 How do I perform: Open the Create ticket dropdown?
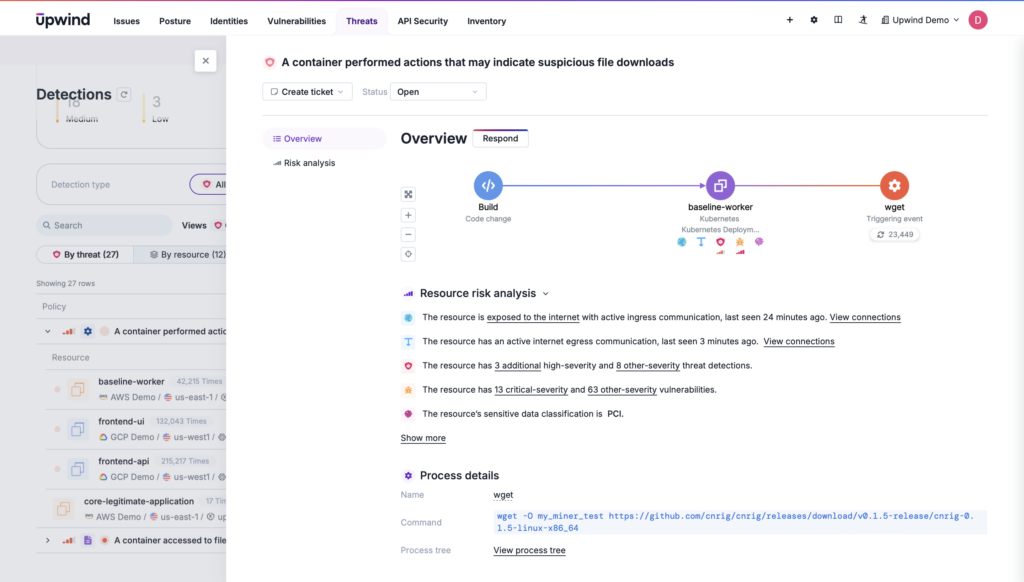coord(306,90)
